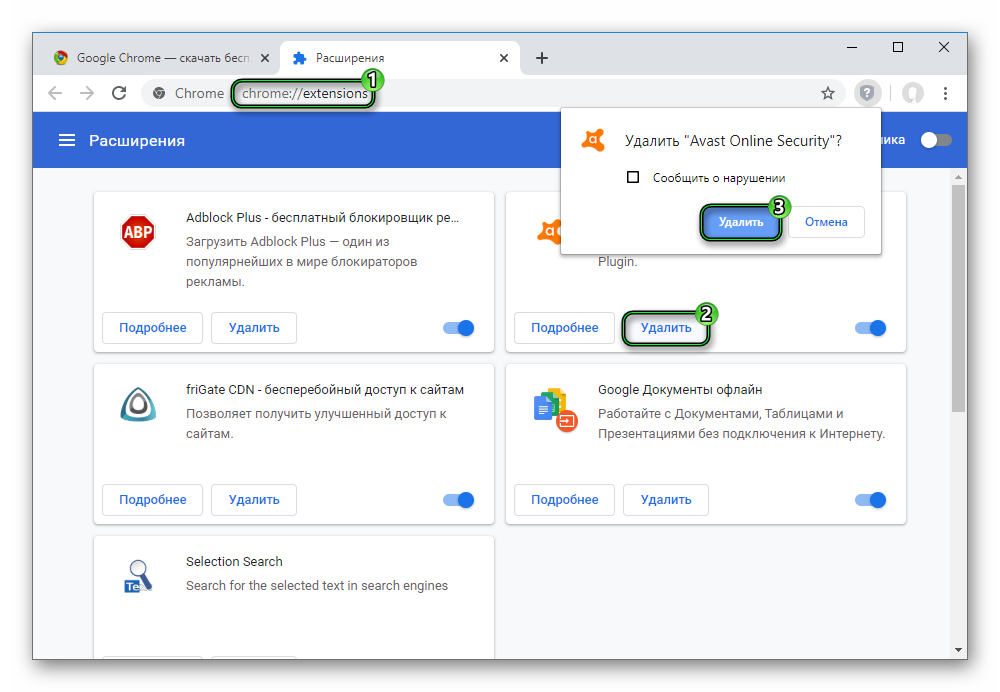
Task: Open Подробнее for friGate CDN
Action: pos(152,500)
